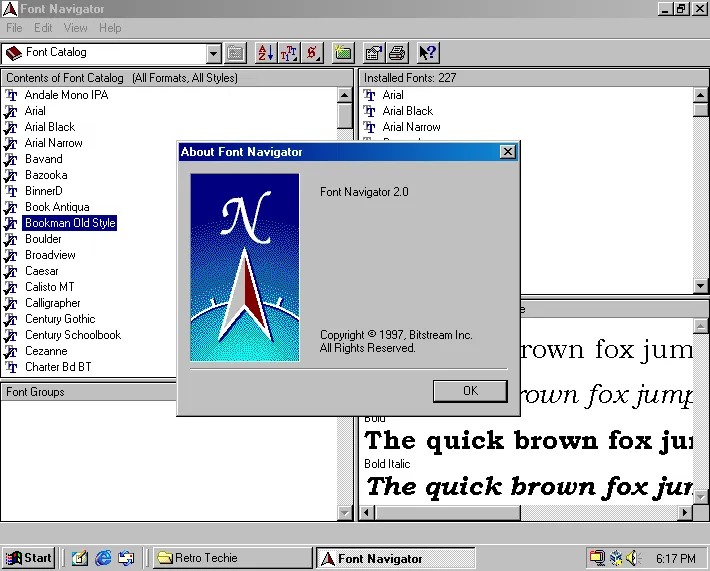710x571 pixels.
Task: Click the Font Groups panel header
Action: coord(89,392)
